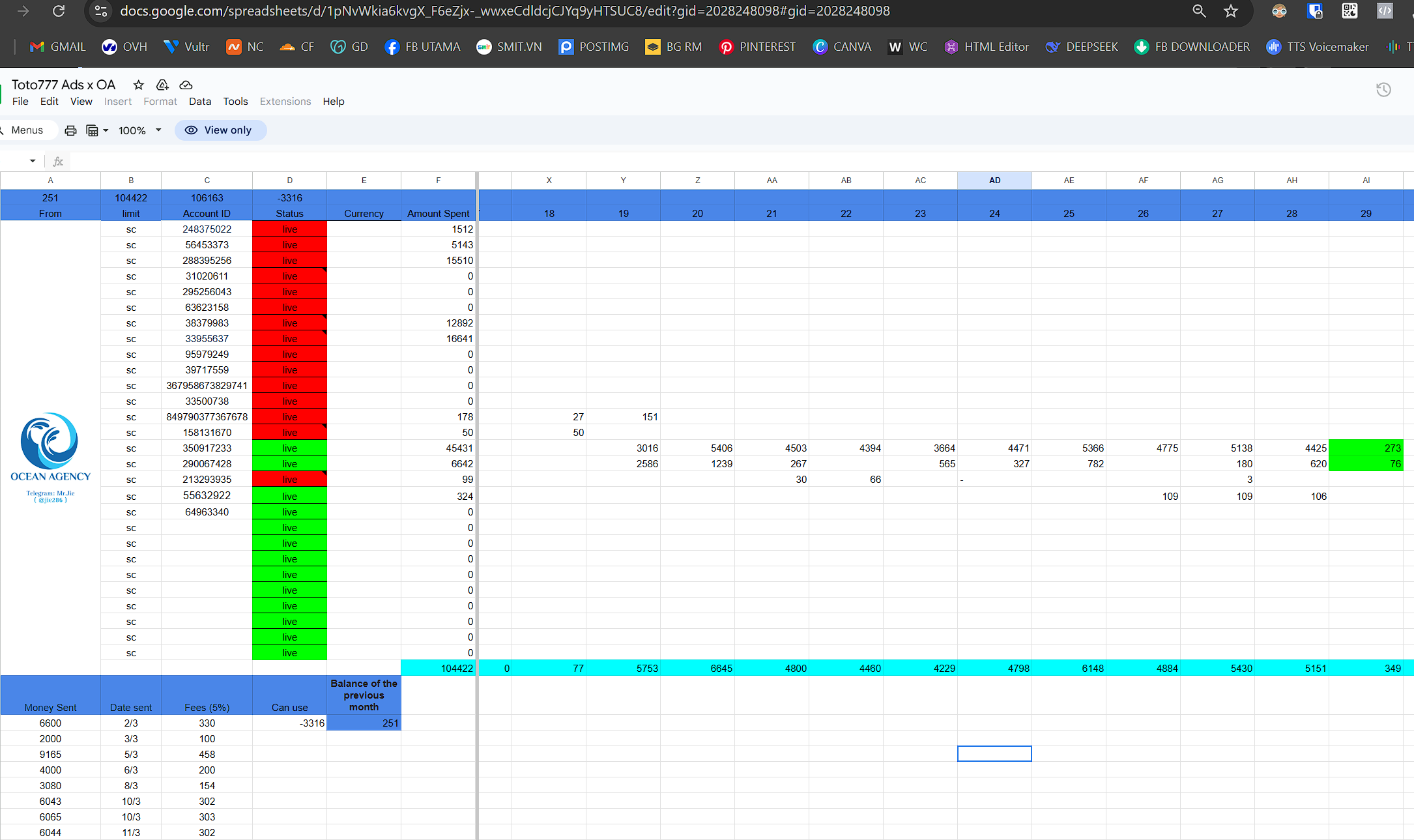Image resolution: width=1414 pixels, height=840 pixels.
Task: Open the Tools menu
Action: point(235,102)
